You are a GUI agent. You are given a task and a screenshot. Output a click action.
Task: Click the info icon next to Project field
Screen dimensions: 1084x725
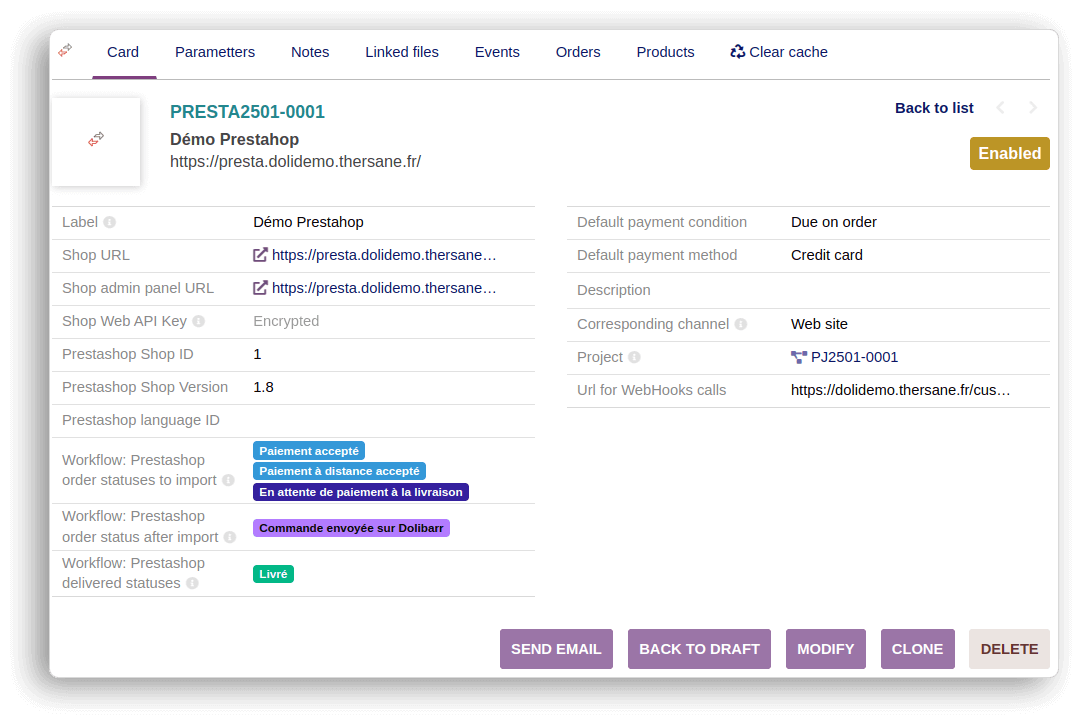click(x=634, y=357)
